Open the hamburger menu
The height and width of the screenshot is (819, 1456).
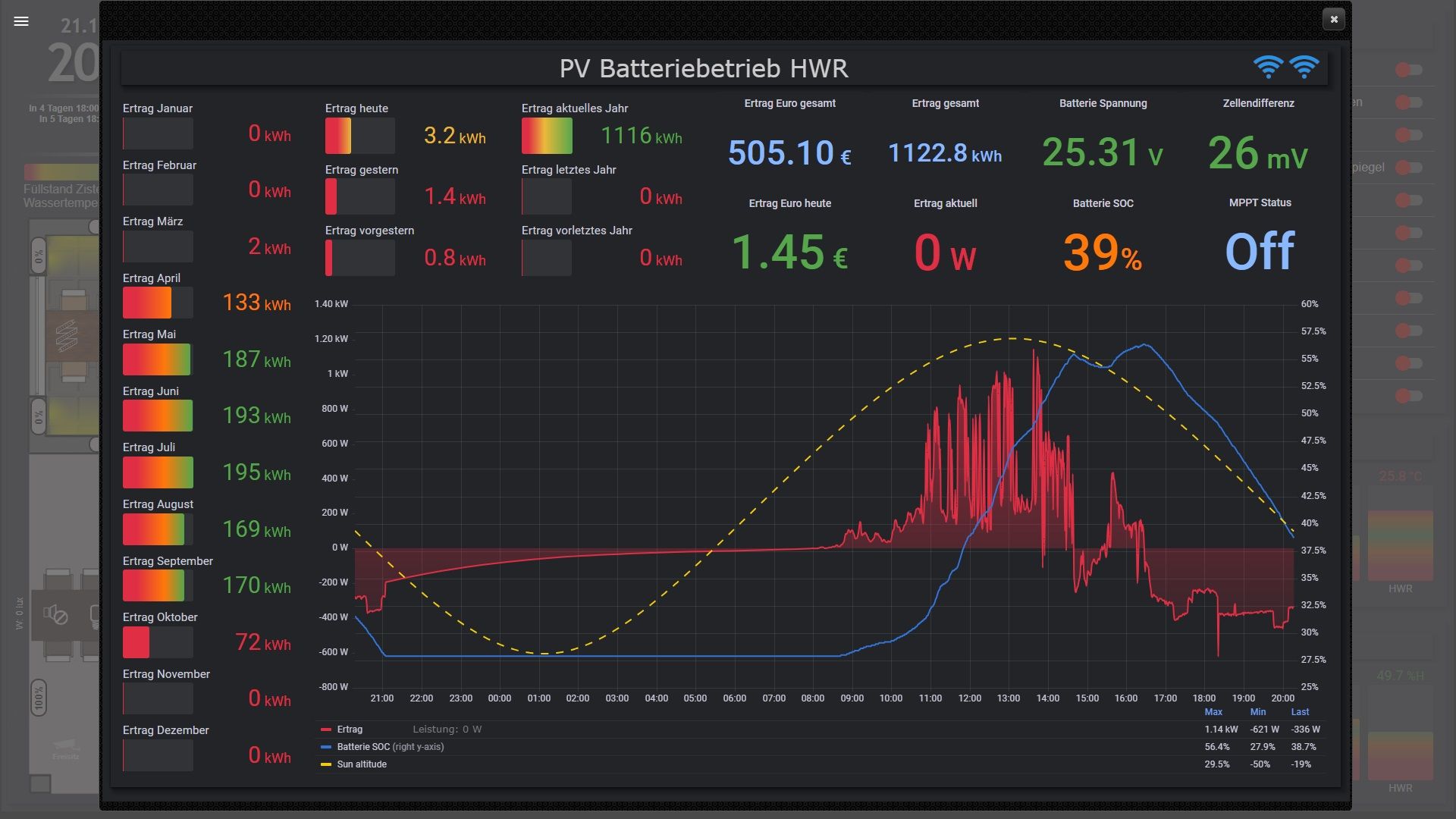coord(21,21)
